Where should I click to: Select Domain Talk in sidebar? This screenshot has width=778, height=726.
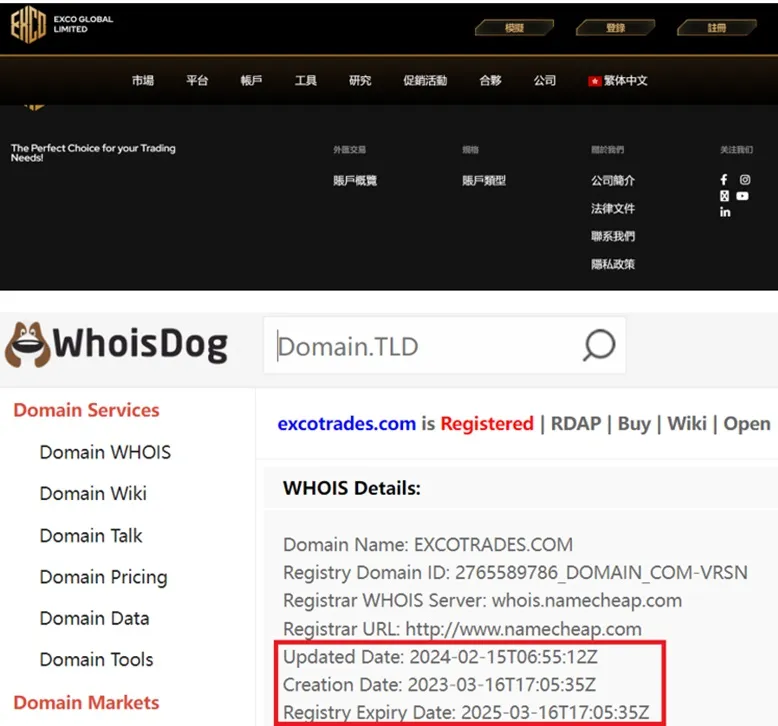(x=91, y=535)
